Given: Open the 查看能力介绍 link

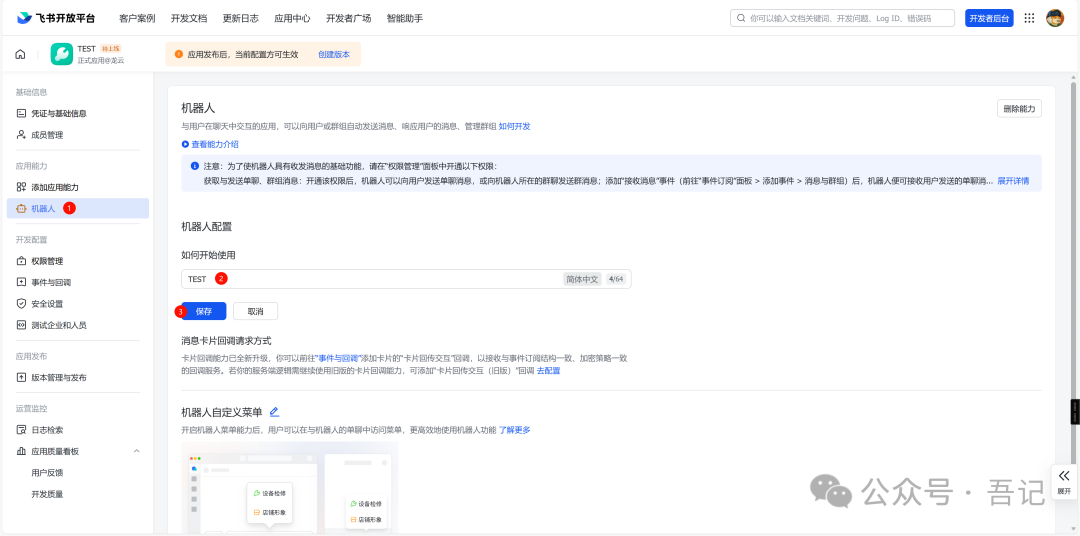Looking at the screenshot, I should point(215,144).
